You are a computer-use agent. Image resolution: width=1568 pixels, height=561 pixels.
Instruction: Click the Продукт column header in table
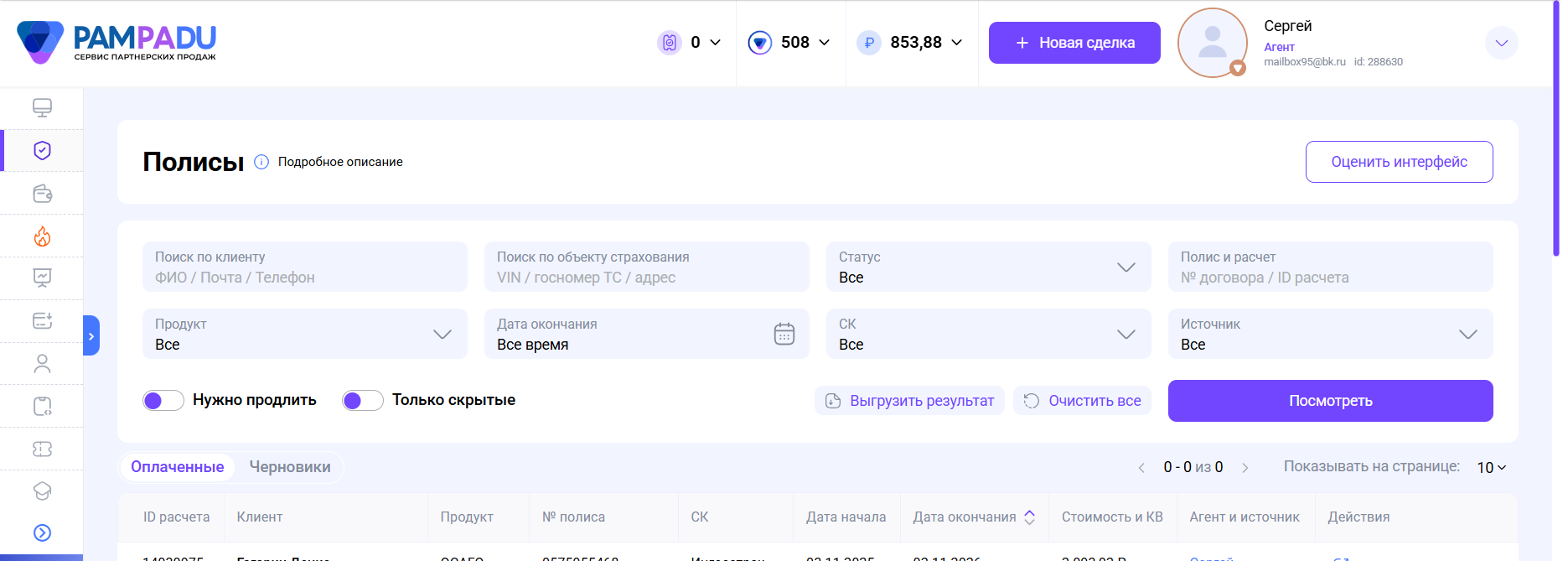pyautogui.click(x=467, y=517)
